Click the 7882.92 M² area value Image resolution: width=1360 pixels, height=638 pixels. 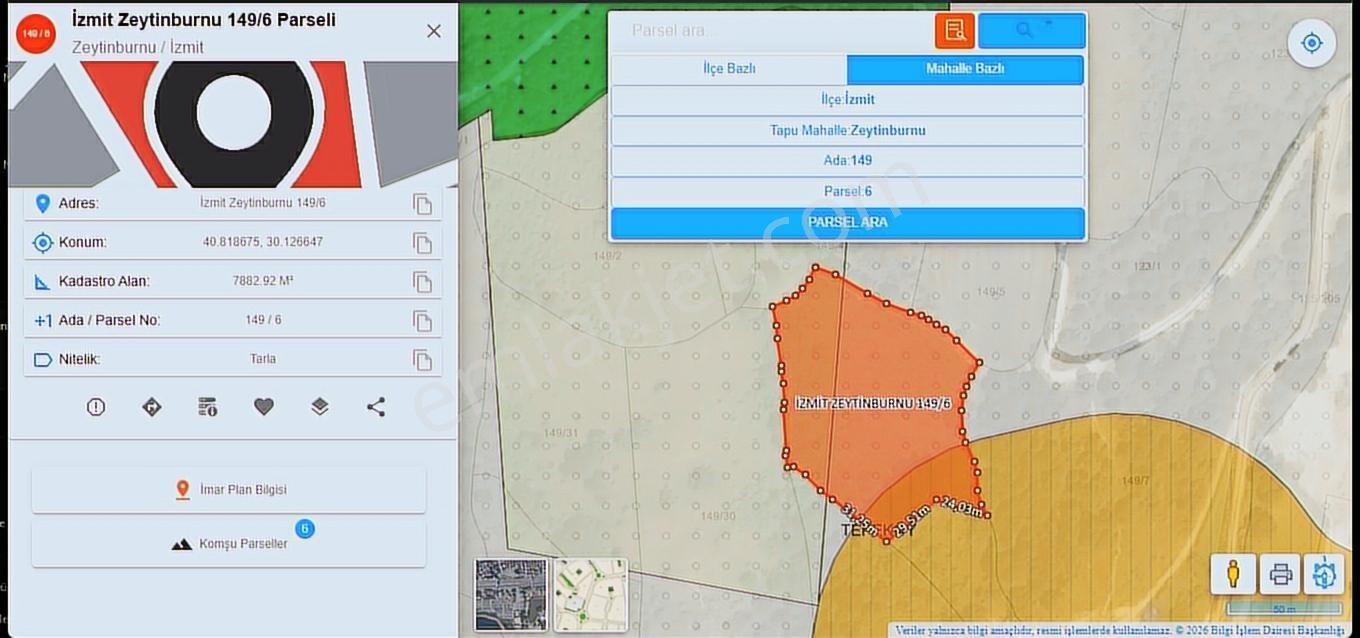(x=263, y=281)
